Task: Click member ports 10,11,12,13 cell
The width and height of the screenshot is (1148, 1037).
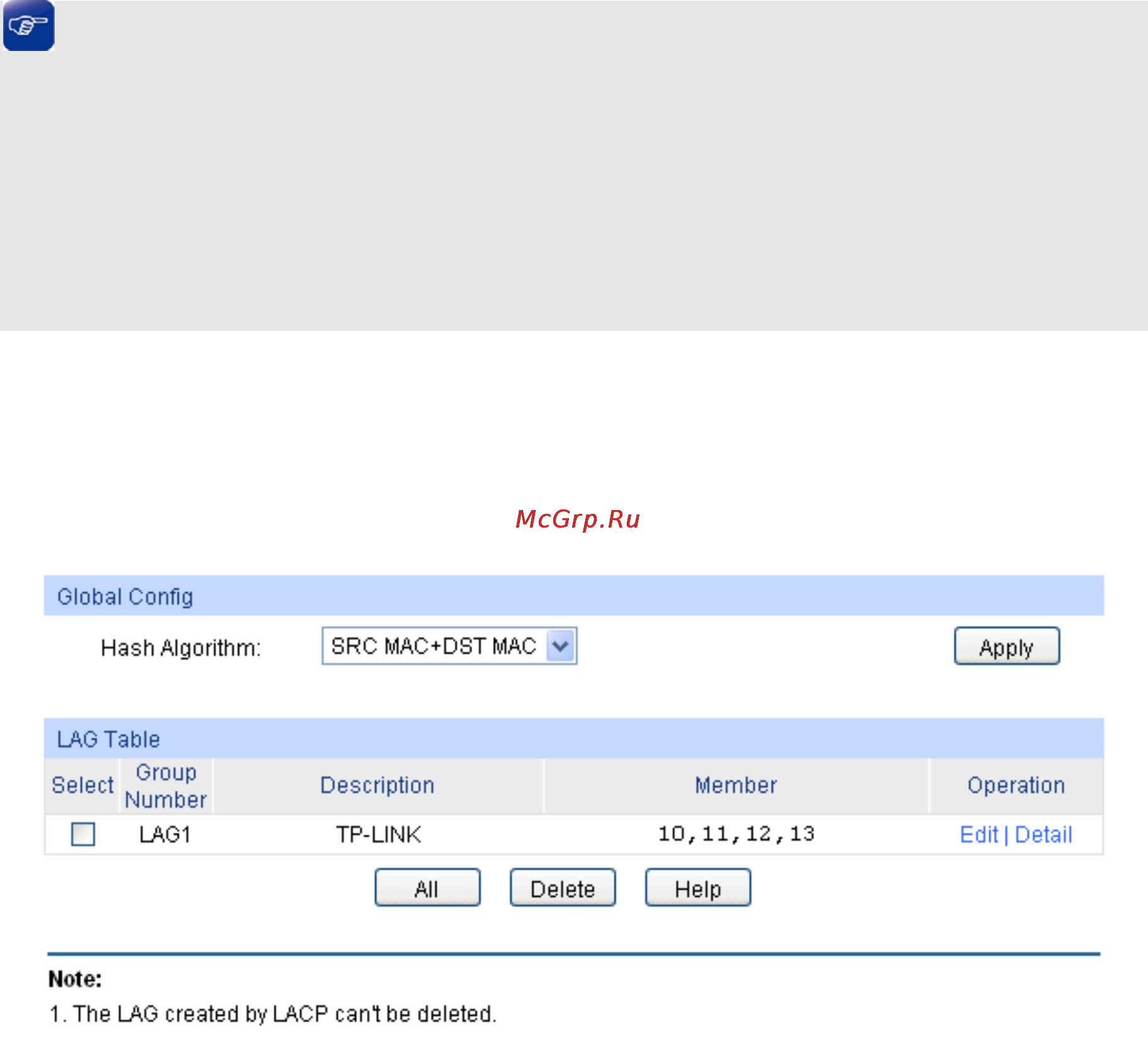Action: 736,835
